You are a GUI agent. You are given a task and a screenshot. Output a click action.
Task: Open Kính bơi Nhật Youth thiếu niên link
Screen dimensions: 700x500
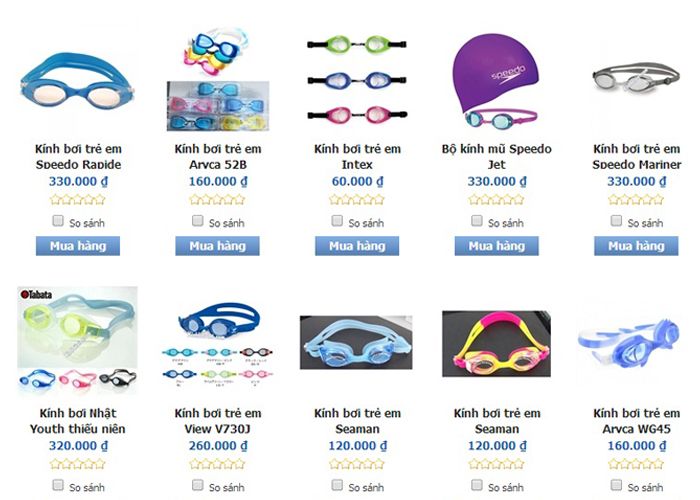78,421
